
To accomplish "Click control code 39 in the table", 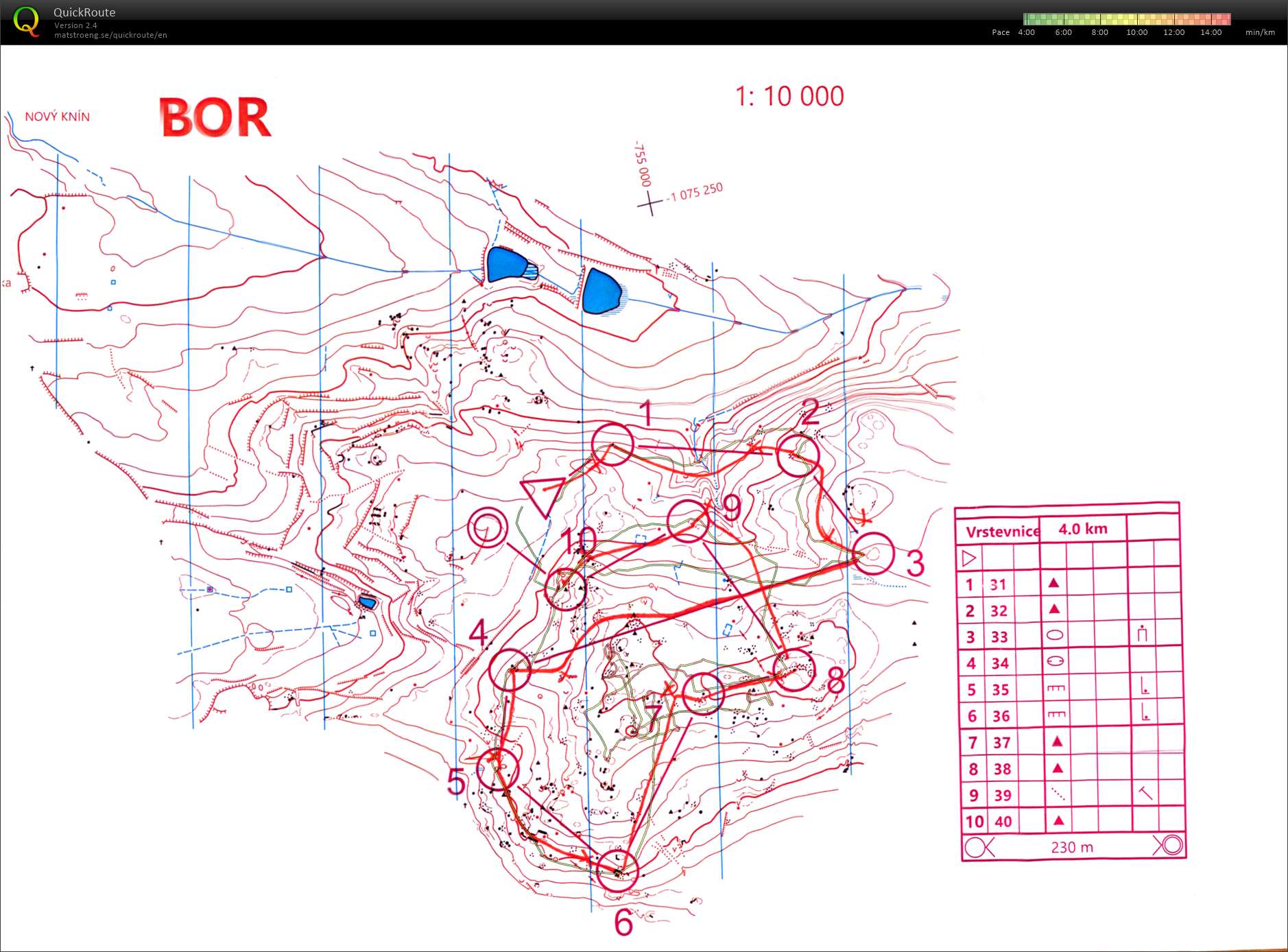I will (1003, 795).
